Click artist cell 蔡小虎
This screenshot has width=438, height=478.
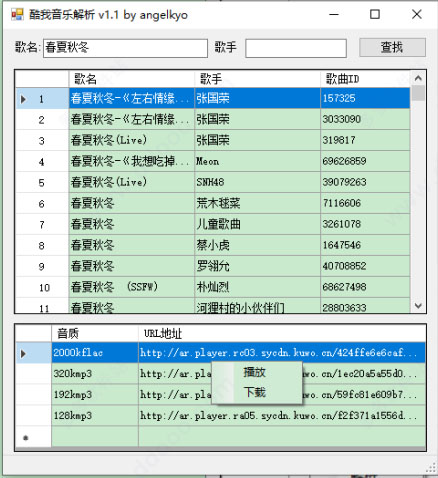pos(257,245)
